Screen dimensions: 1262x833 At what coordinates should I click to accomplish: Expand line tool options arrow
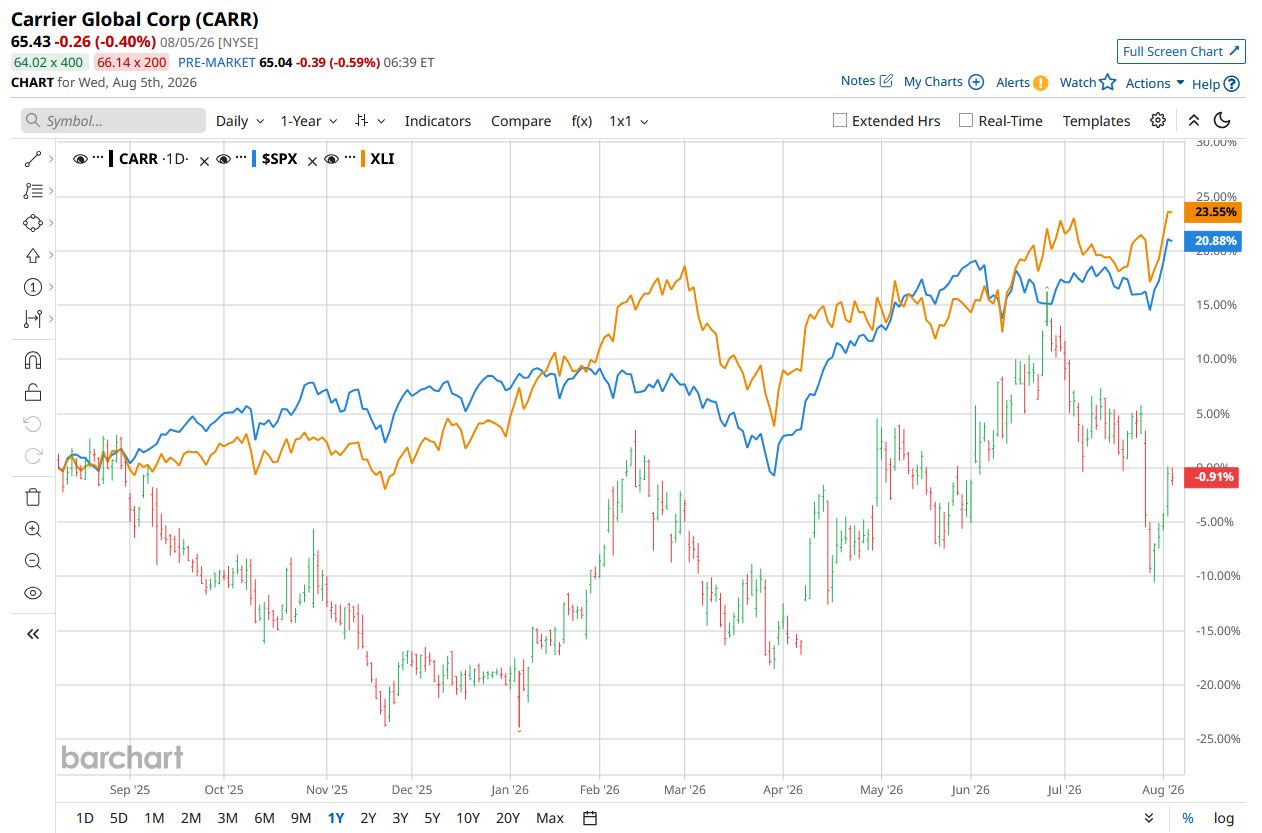(x=50, y=159)
